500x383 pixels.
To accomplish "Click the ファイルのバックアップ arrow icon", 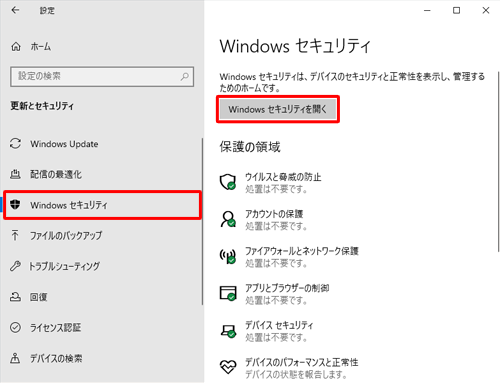I will point(15,235).
